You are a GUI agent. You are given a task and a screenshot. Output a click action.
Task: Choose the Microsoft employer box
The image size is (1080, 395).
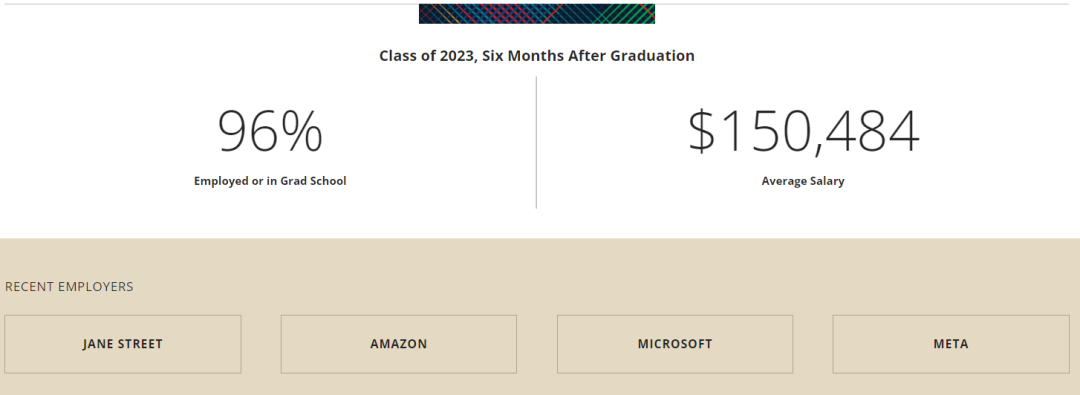coord(675,344)
